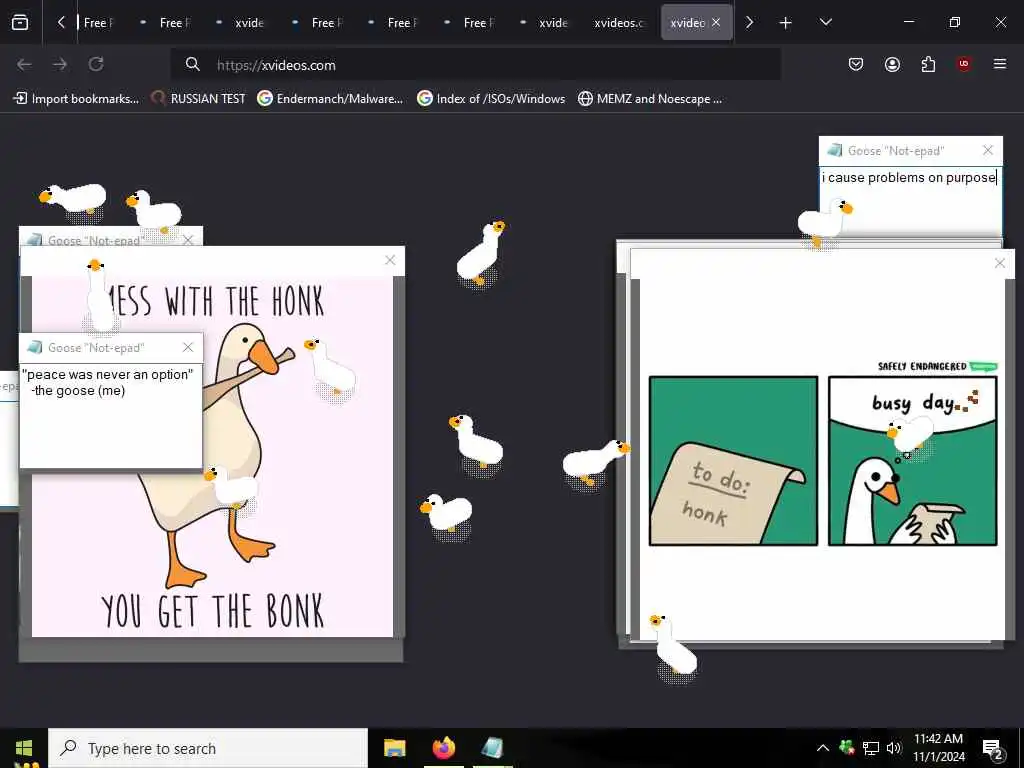Viewport: 1024px width, 768px height.
Task: Open Import bookmarks bookmark
Action: click(76, 99)
